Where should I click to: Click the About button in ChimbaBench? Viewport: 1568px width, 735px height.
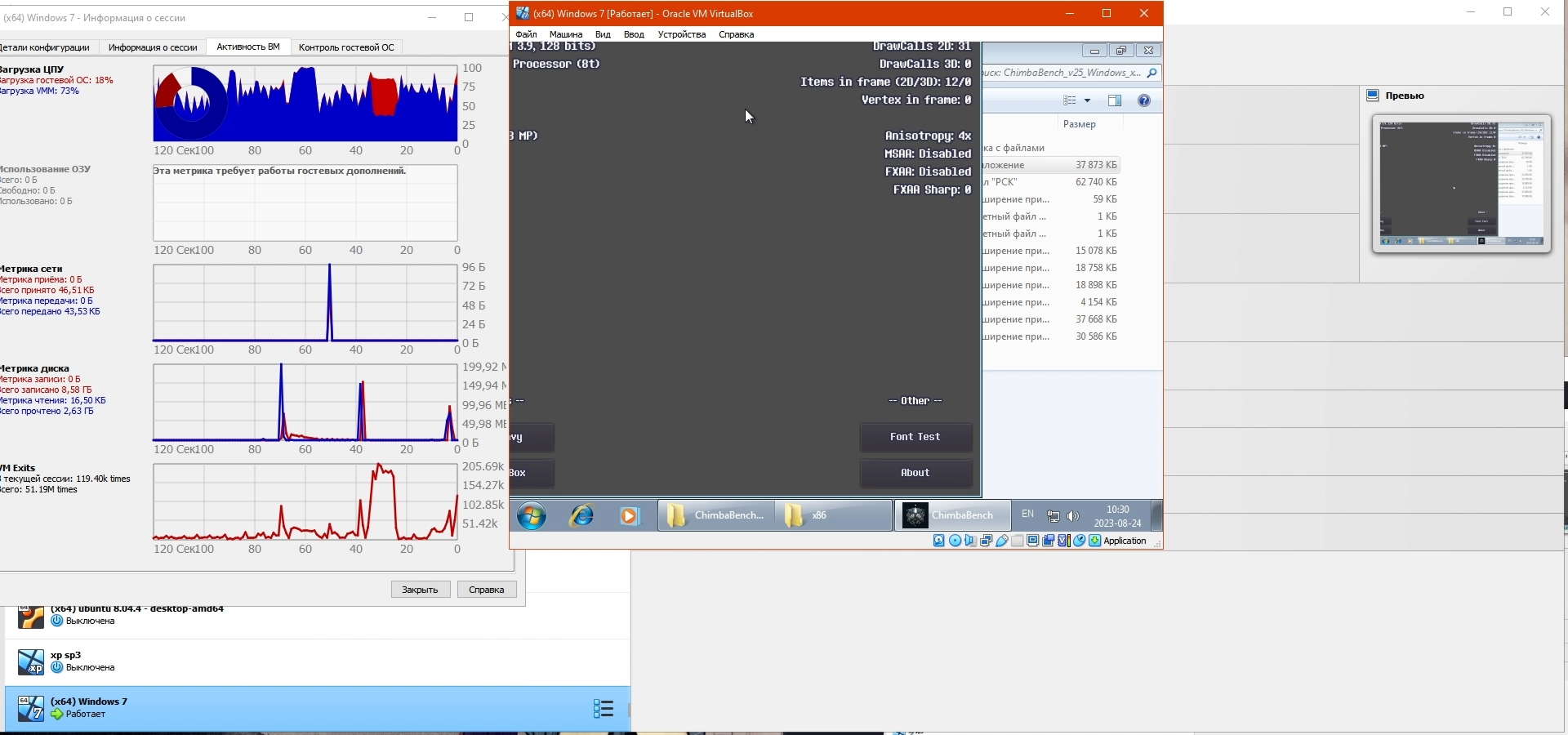click(915, 473)
